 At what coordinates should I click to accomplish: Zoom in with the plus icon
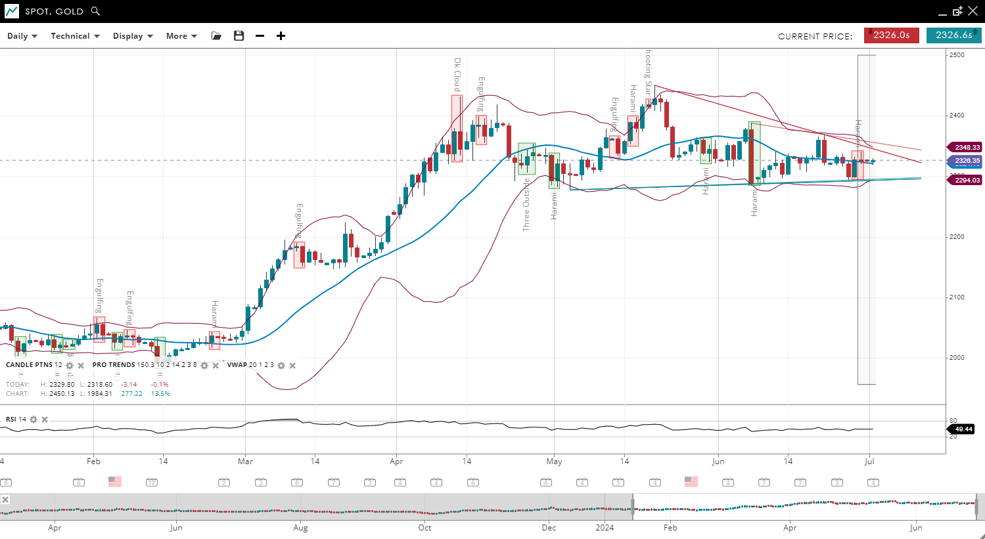coord(281,36)
